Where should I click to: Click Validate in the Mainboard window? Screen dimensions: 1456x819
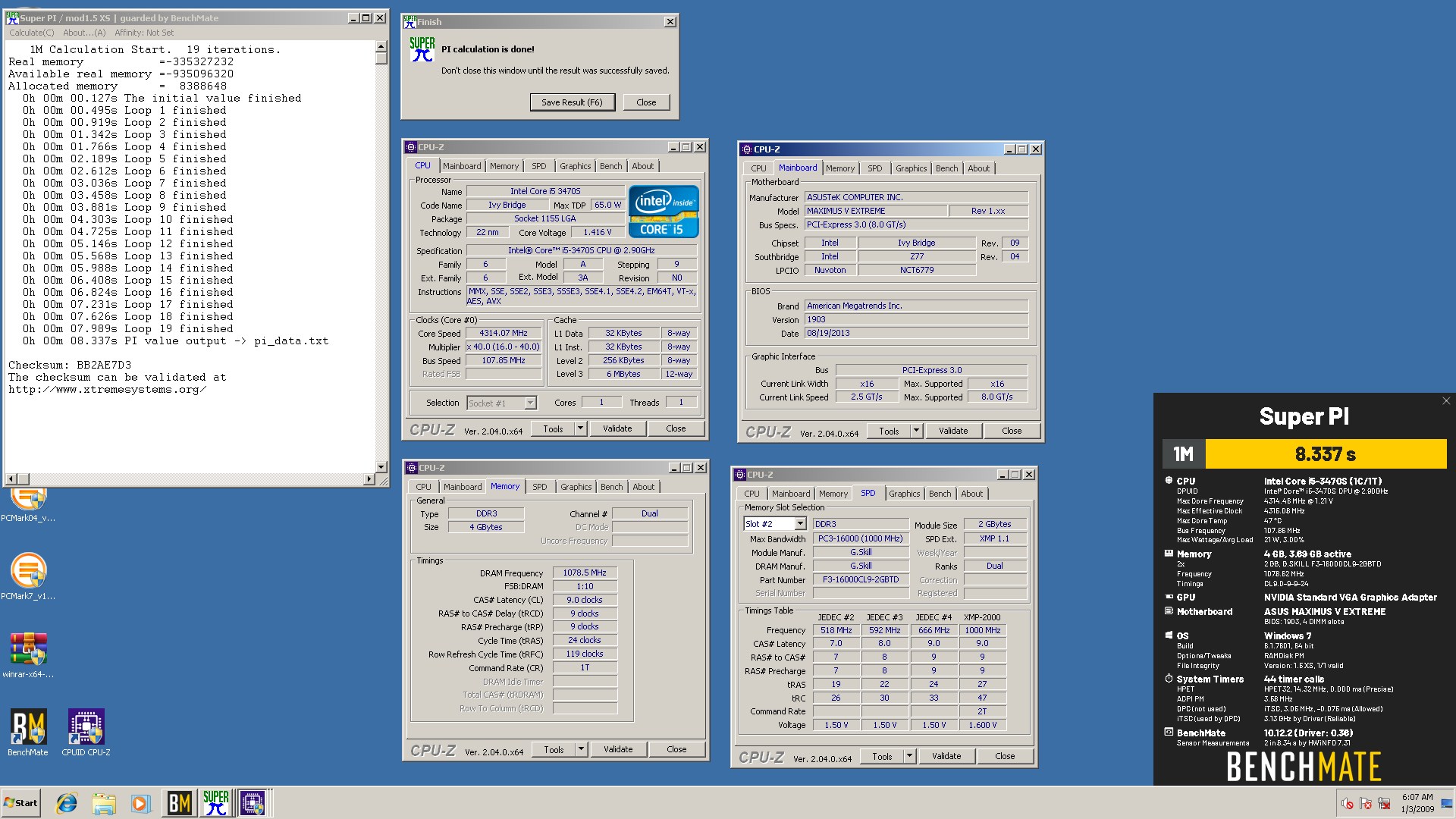pyautogui.click(x=953, y=431)
